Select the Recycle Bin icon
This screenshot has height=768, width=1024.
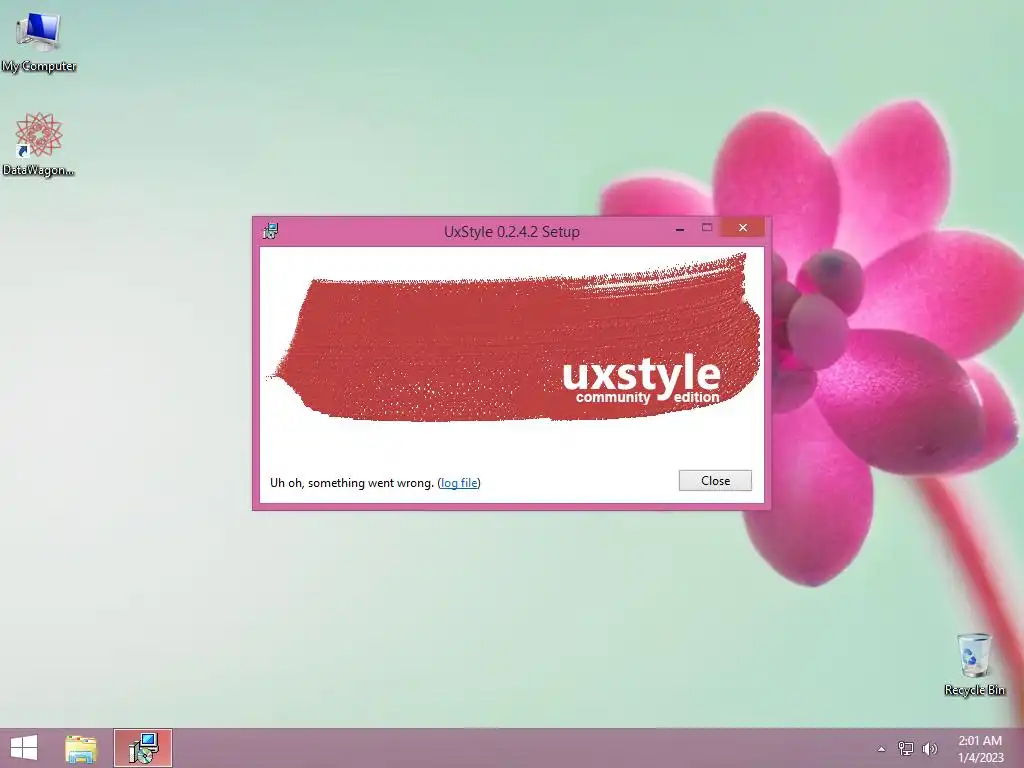974,664
